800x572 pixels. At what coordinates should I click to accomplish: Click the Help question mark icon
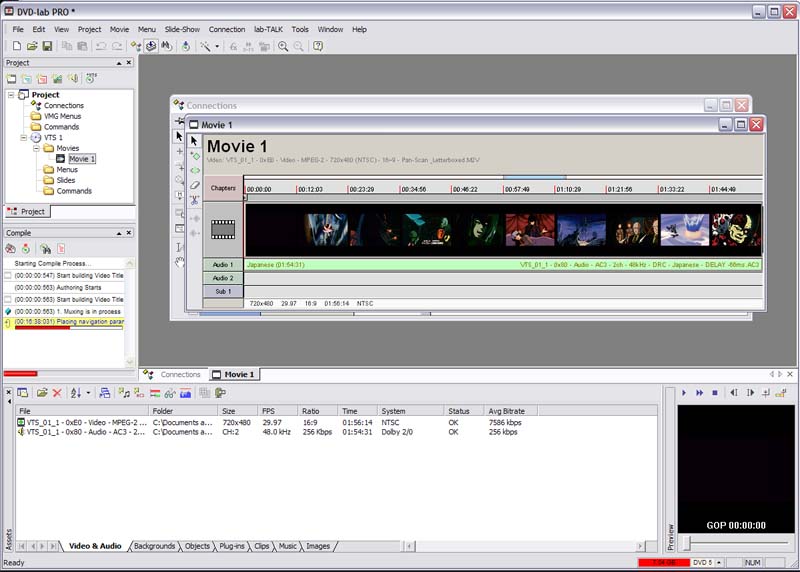(x=318, y=46)
